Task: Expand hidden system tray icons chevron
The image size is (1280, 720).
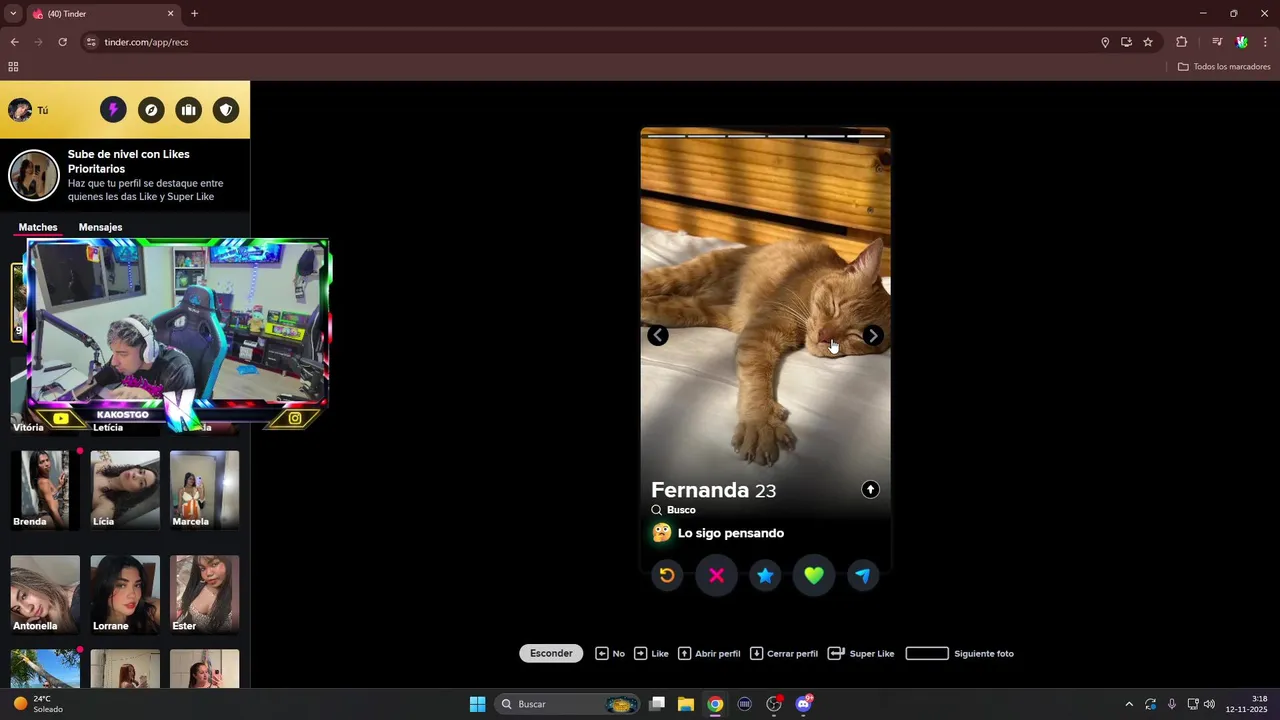Action: 1129,704
